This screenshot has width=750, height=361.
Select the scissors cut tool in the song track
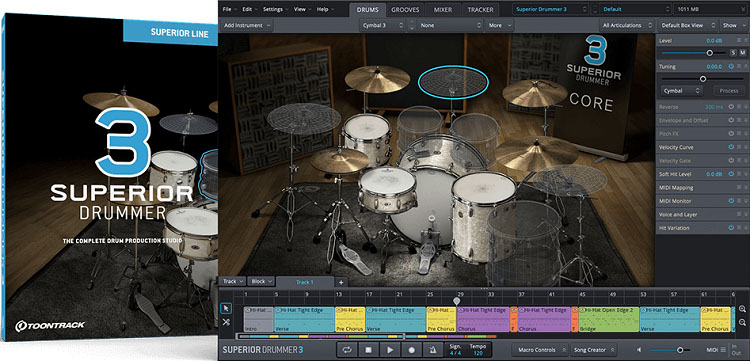click(226, 322)
